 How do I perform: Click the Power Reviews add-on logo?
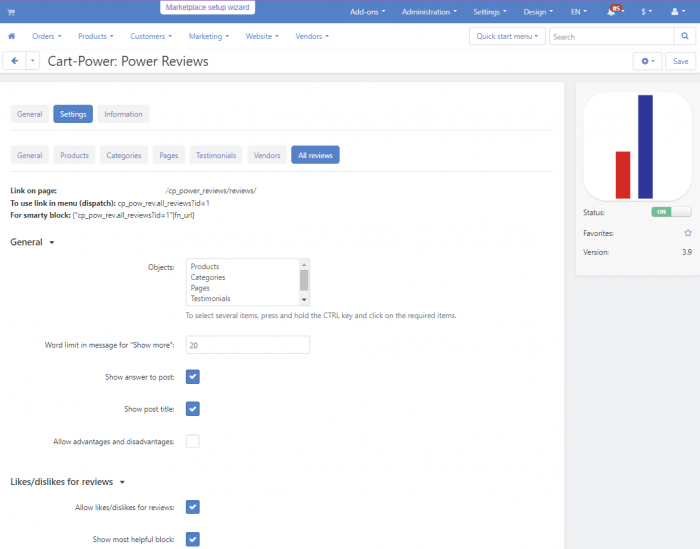(637, 146)
